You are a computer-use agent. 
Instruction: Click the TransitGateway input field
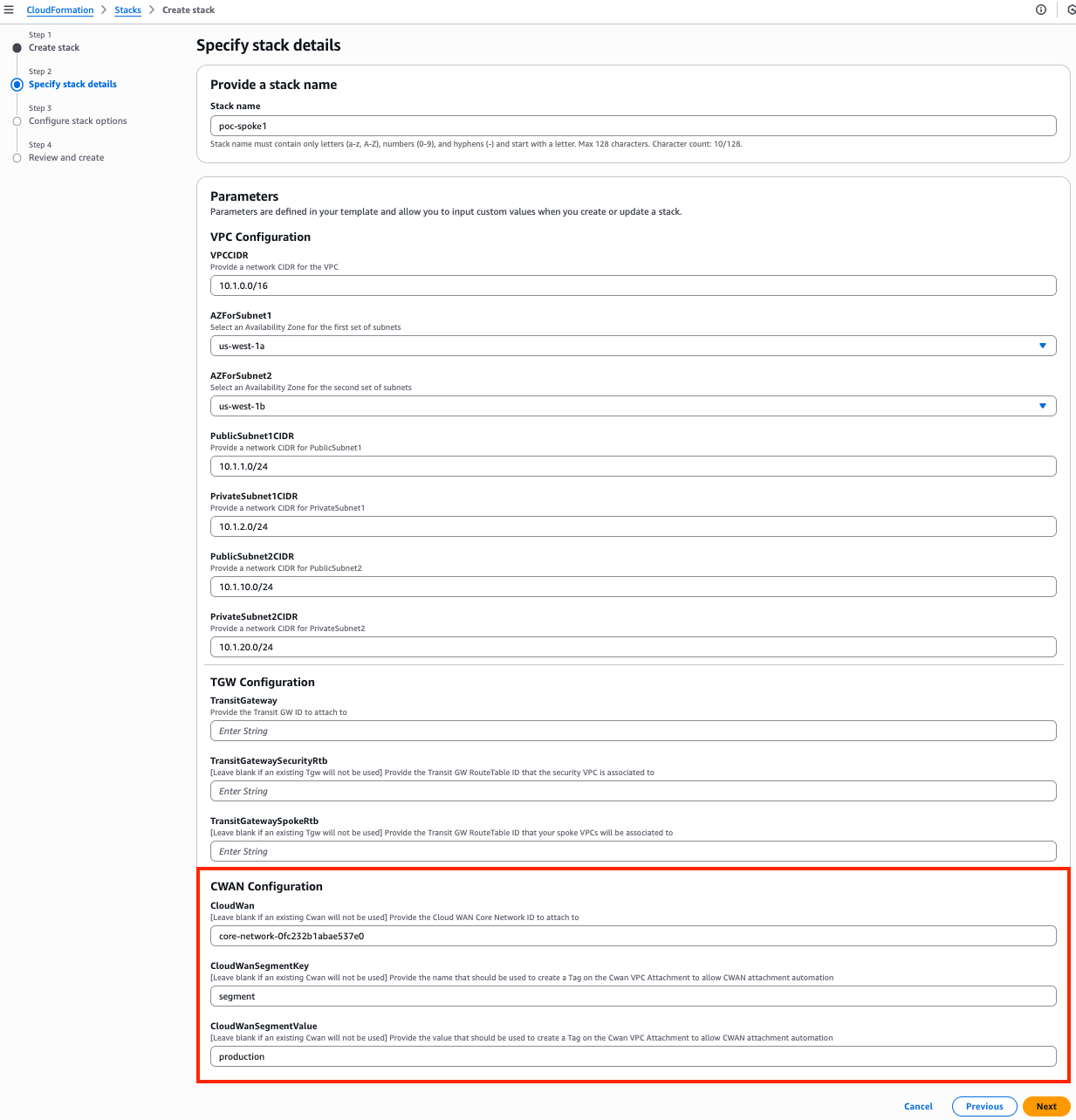[633, 731]
